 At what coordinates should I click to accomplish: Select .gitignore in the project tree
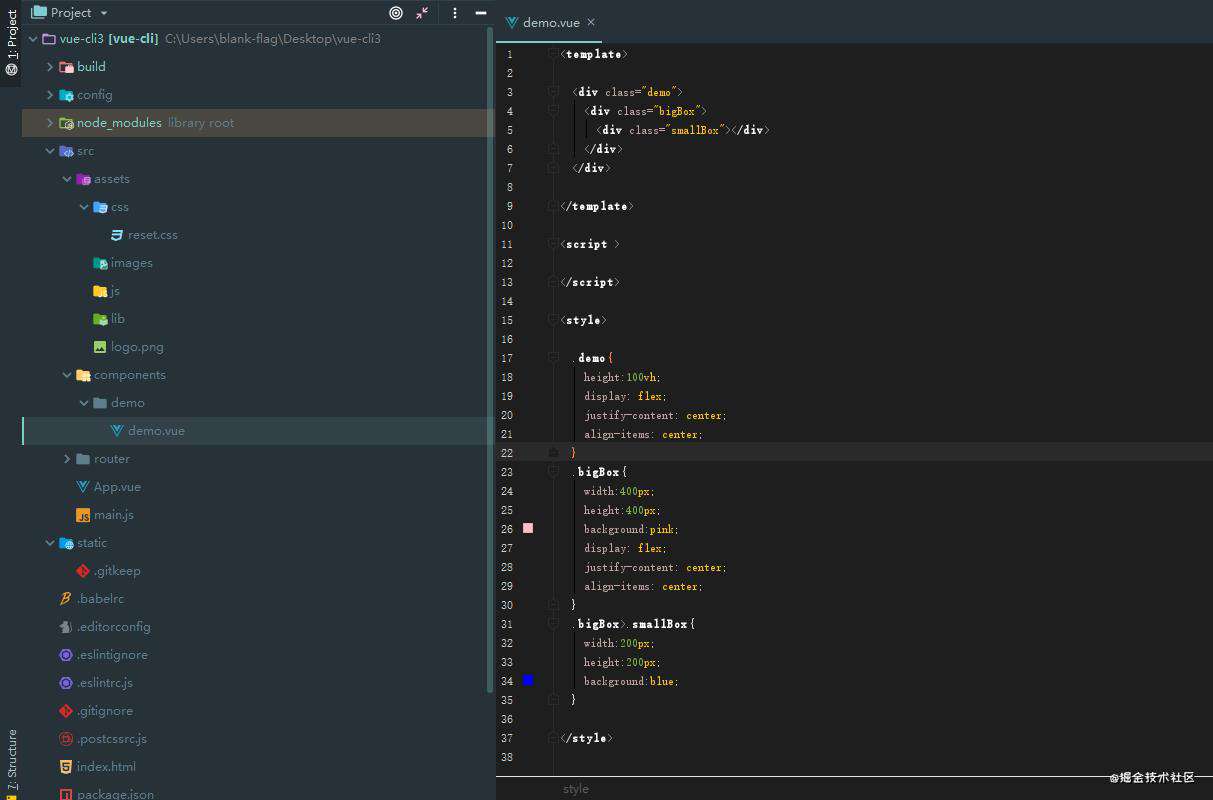[105, 711]
